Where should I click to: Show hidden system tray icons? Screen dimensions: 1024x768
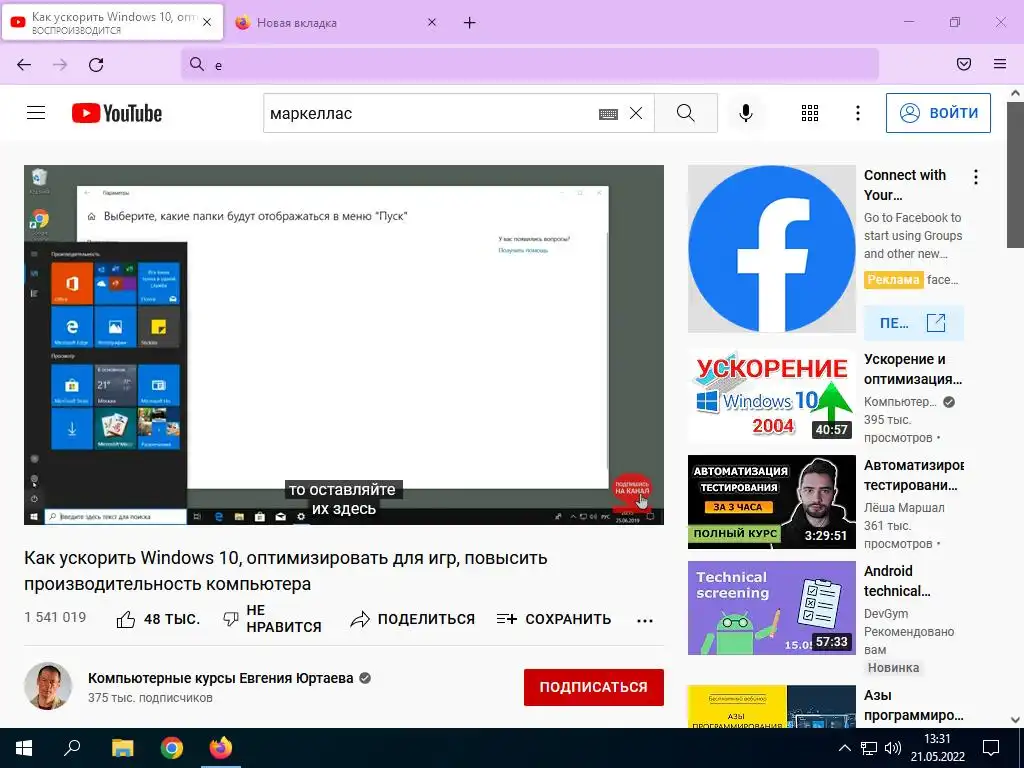pyautogui.click(x=844, y=748)
